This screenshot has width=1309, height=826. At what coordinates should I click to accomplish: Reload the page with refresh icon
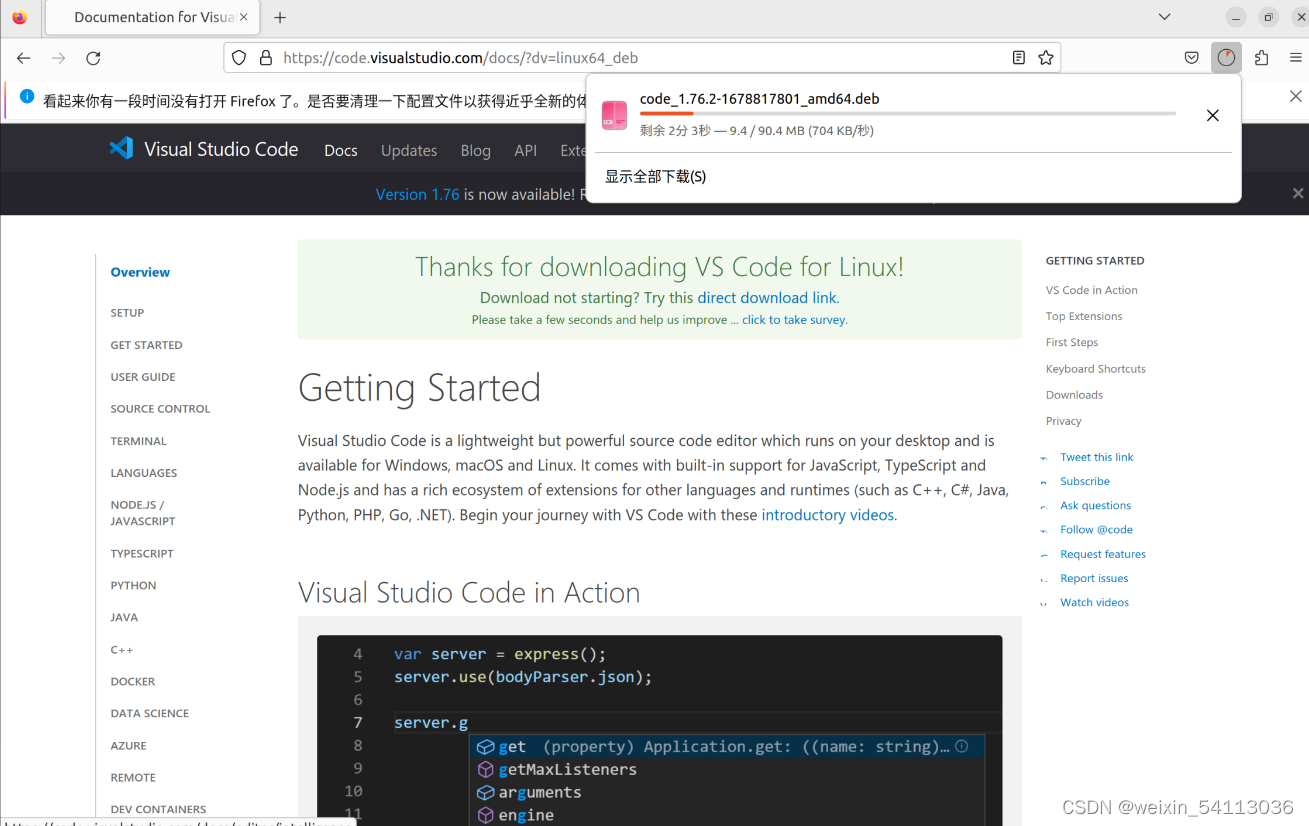pos(93,58)
